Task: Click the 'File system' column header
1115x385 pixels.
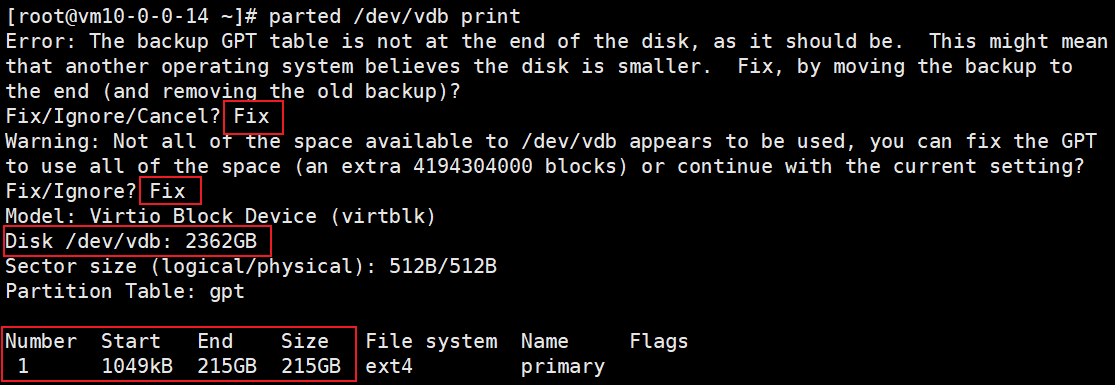Action: [x=431, y=342]
